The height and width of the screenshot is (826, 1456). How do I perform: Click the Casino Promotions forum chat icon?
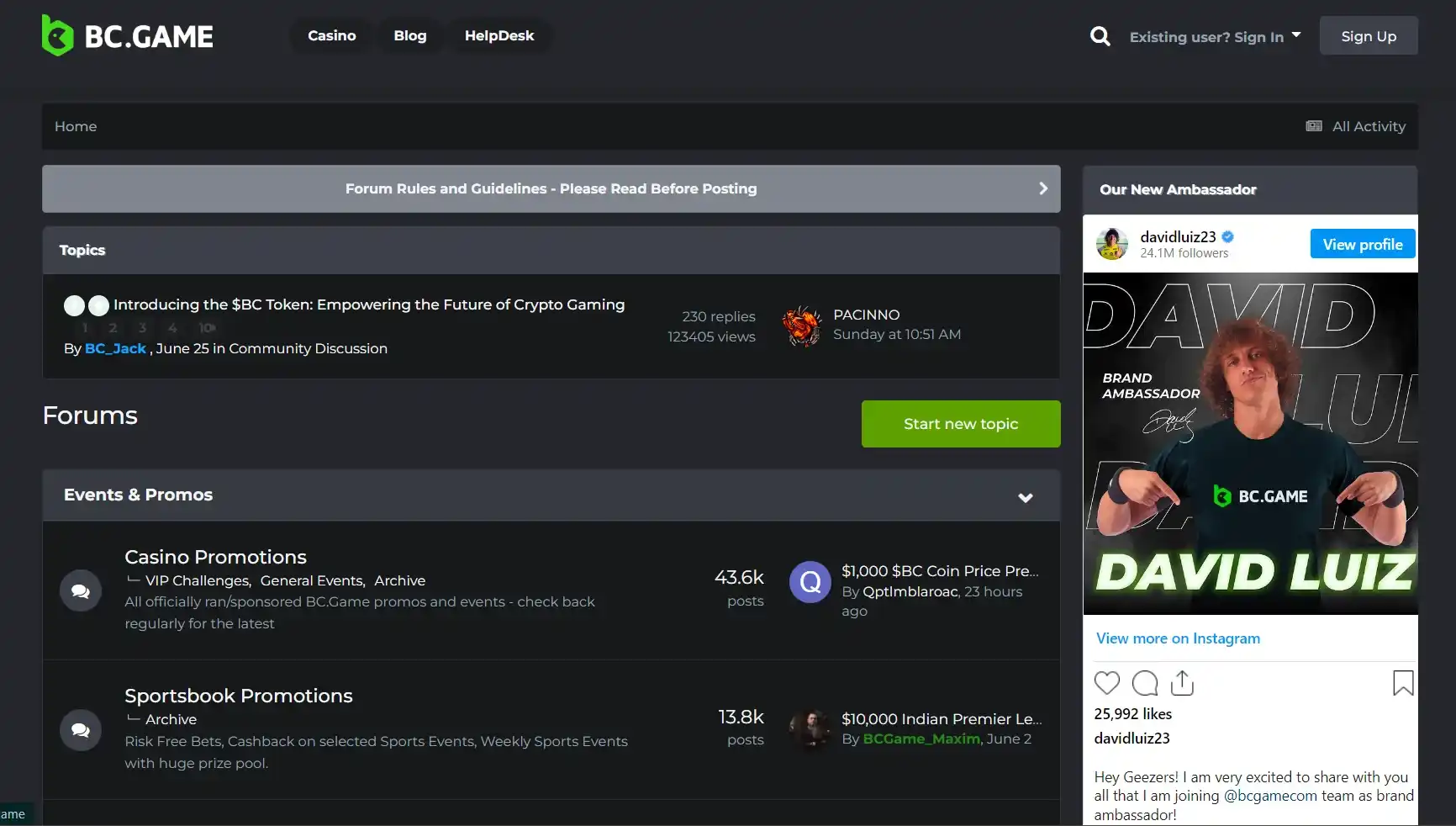click(81, 590)
